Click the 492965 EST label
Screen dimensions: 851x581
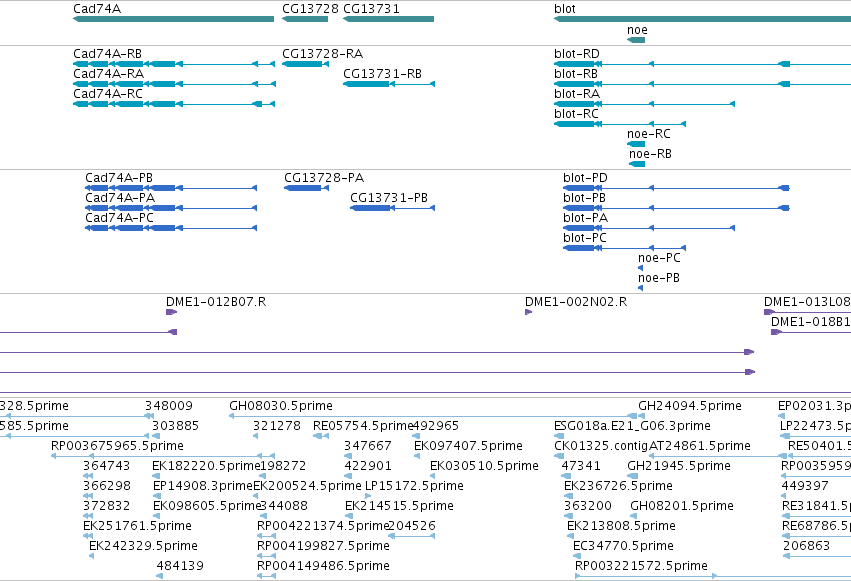pos(436,426)
